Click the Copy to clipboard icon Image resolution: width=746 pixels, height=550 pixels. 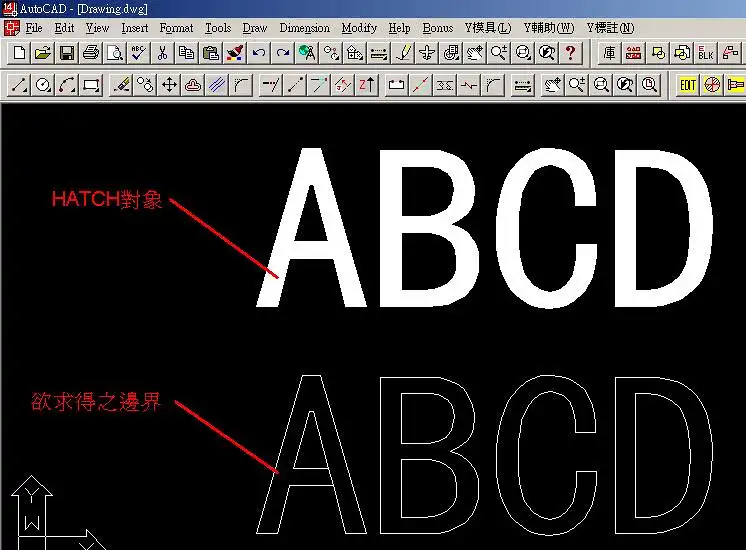click(x=186, y=52)
